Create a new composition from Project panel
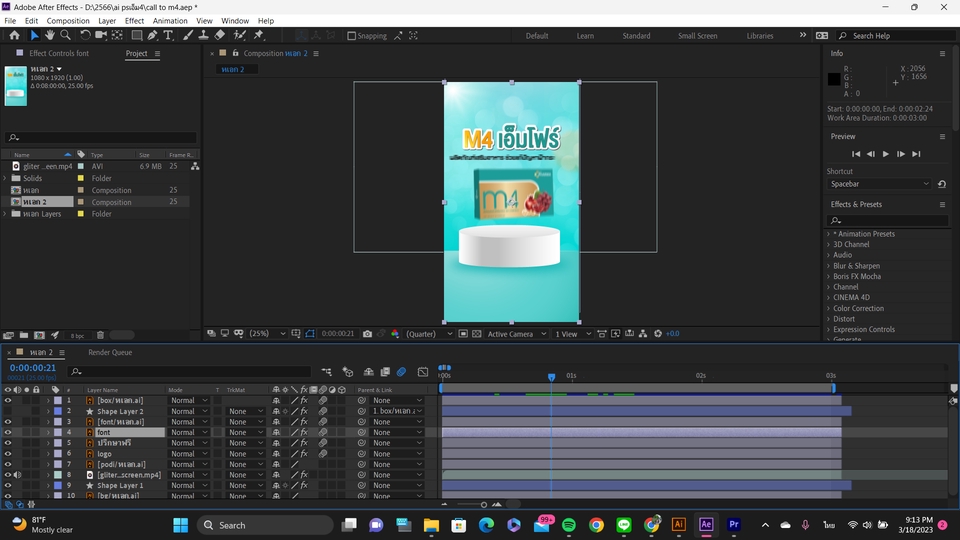The image size is (960, 540). tap(39, 335)
